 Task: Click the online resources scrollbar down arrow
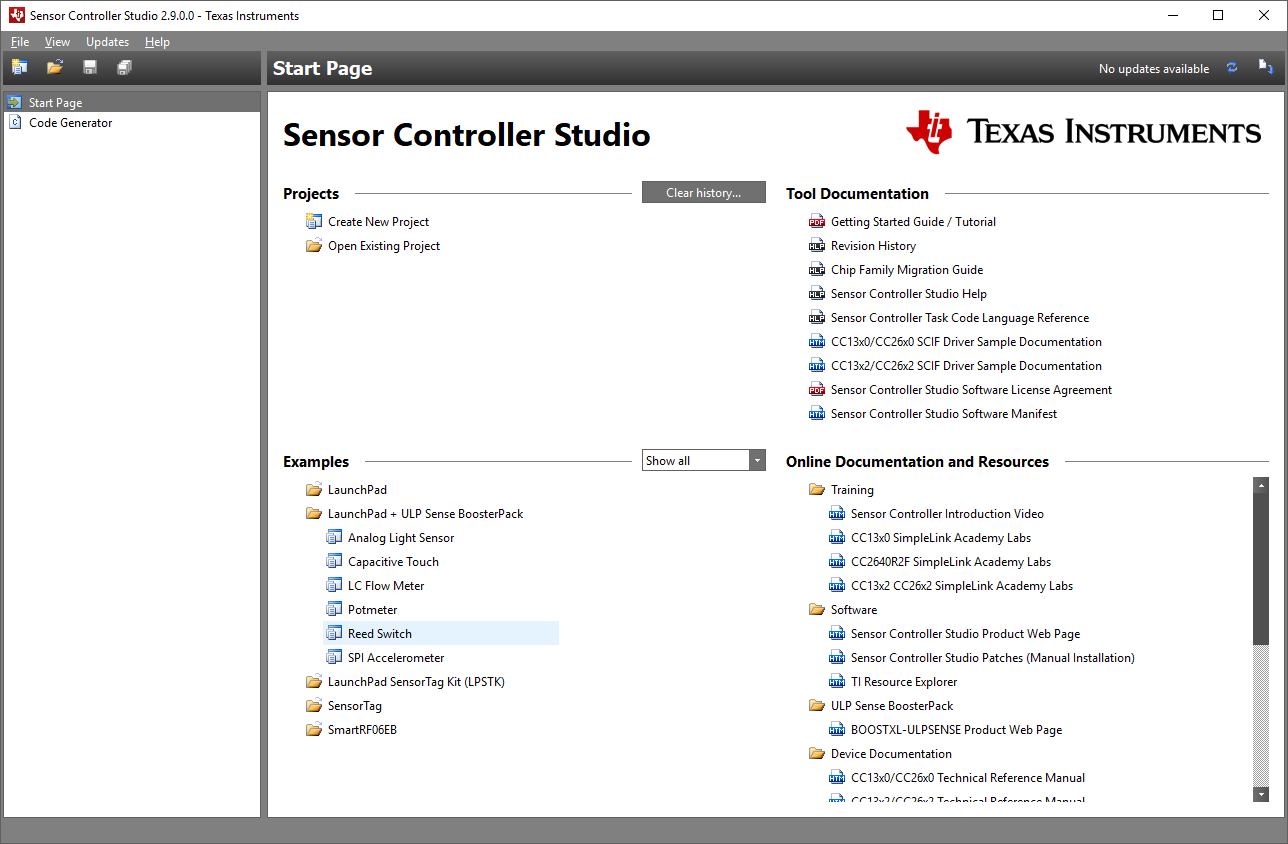click(x=1261, y=794)
